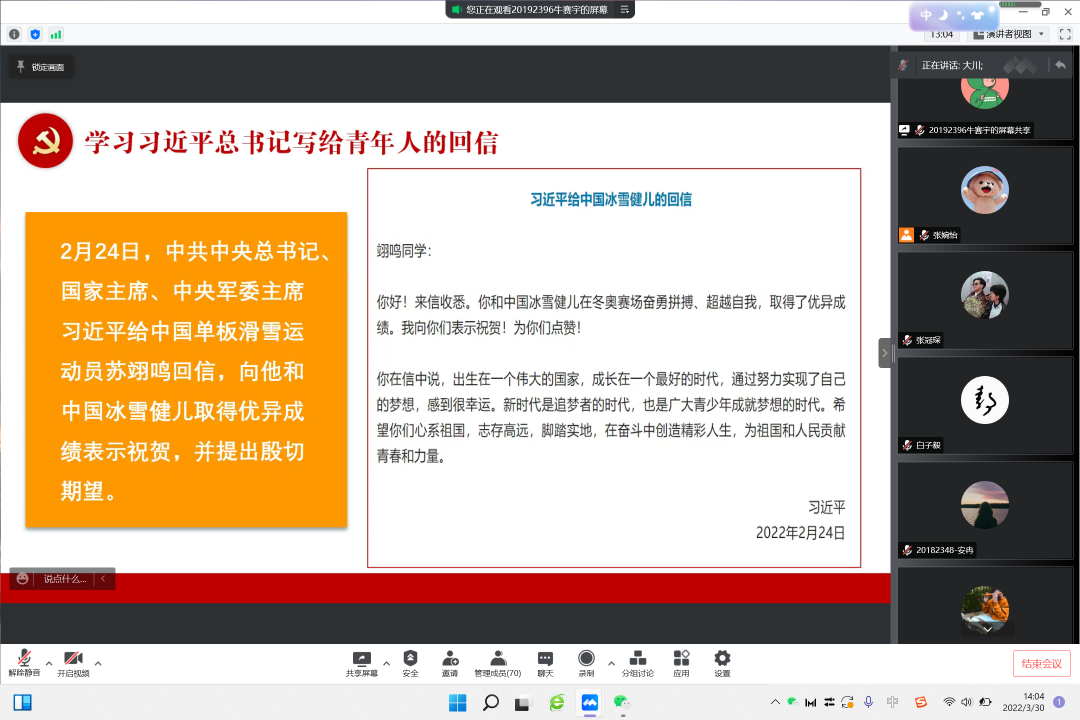
Task: Open Windows Start menu
Action: tap(457, 703)
